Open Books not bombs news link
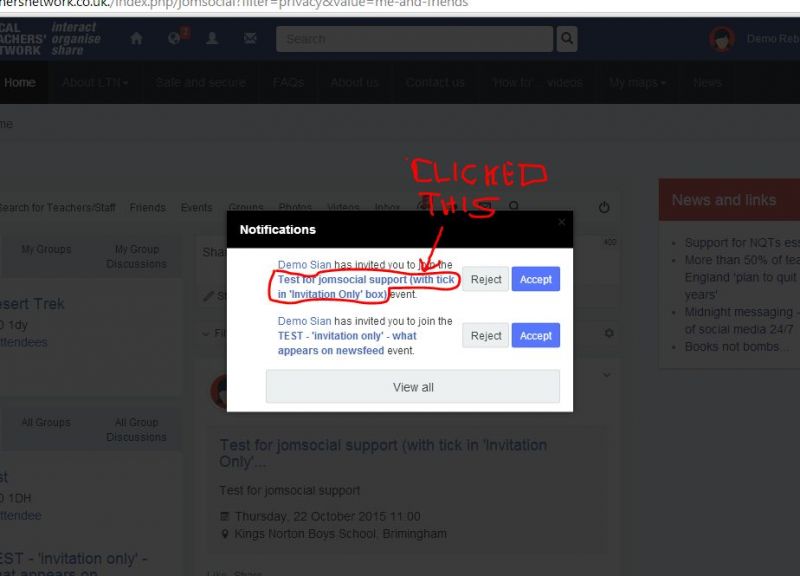 (736, 346)
